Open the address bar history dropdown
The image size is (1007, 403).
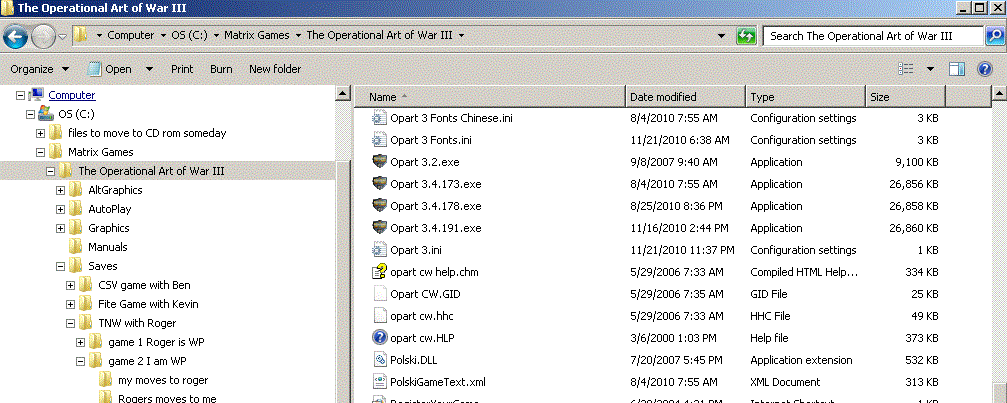pos(722,36)
